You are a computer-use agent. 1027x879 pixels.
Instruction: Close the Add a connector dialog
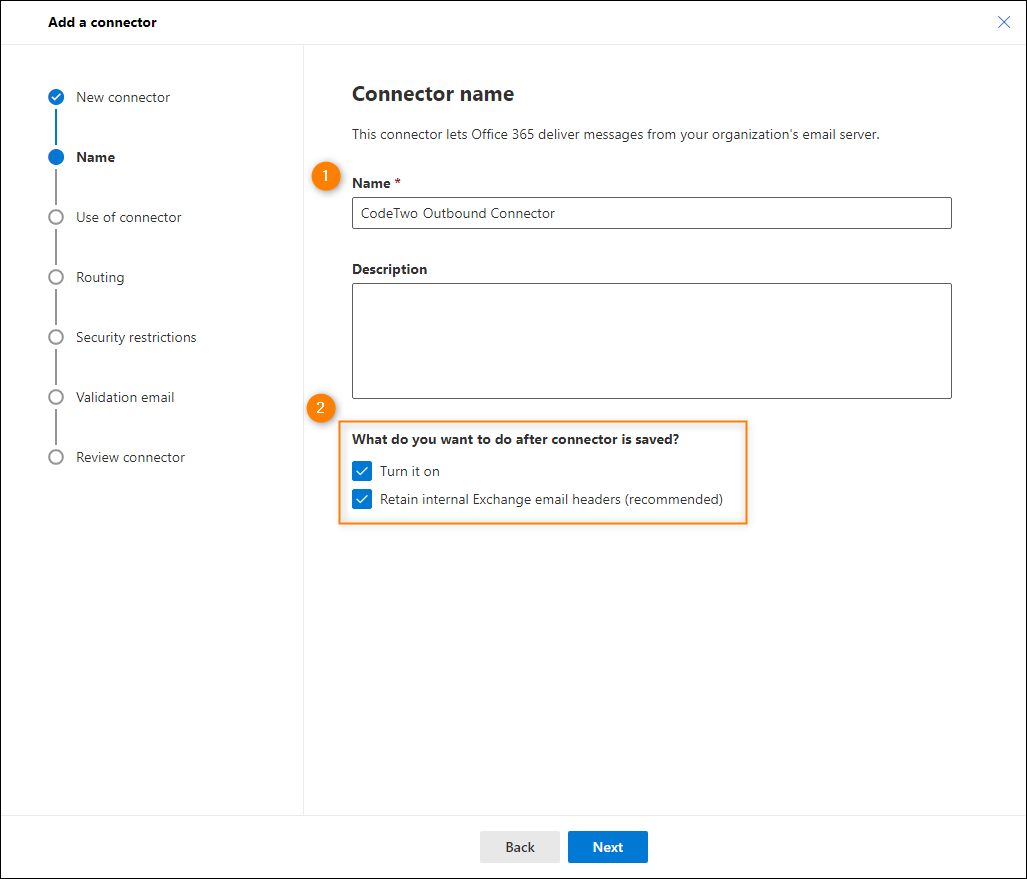[x=1003, y=22]
